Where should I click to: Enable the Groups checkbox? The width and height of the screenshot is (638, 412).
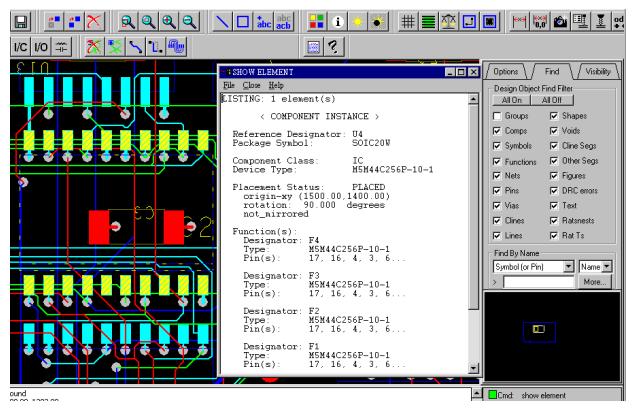click(x=497, y=116)
